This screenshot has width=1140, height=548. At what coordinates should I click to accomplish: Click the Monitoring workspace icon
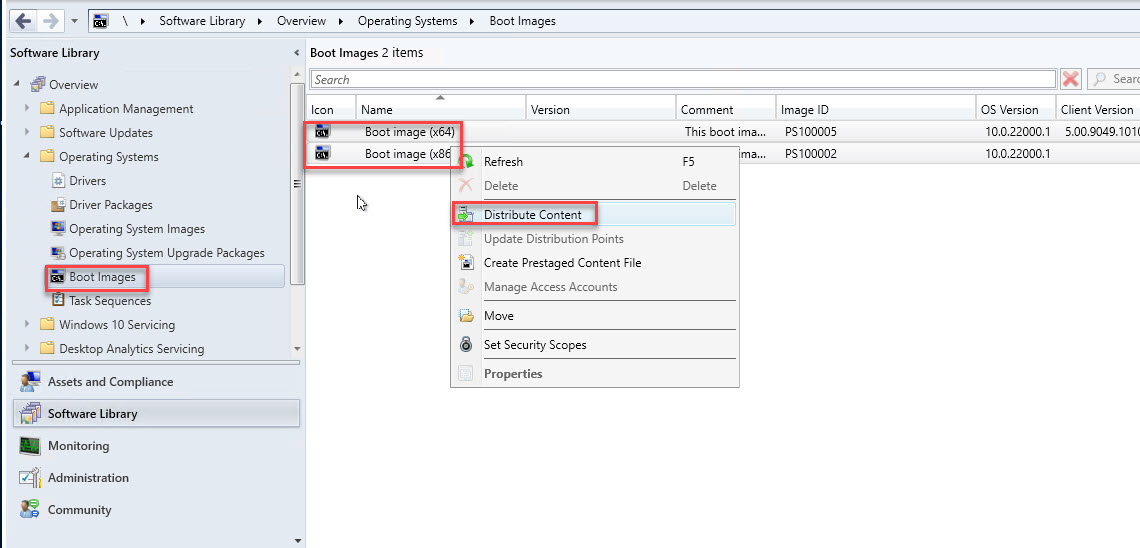click(30, 446)
